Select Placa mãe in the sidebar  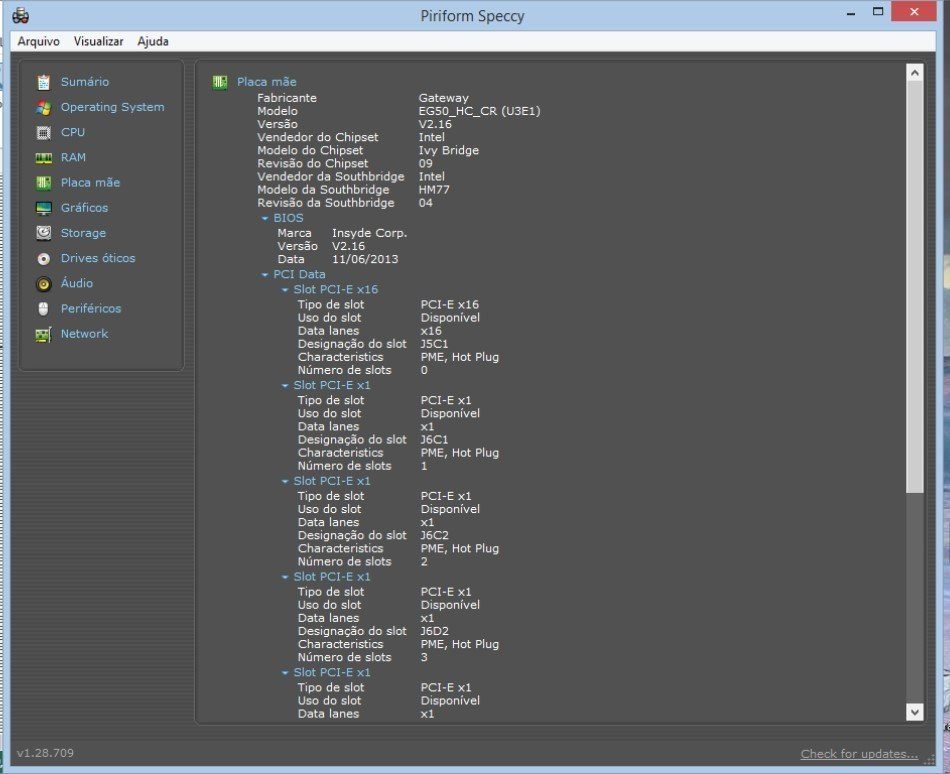click(90, 182)
